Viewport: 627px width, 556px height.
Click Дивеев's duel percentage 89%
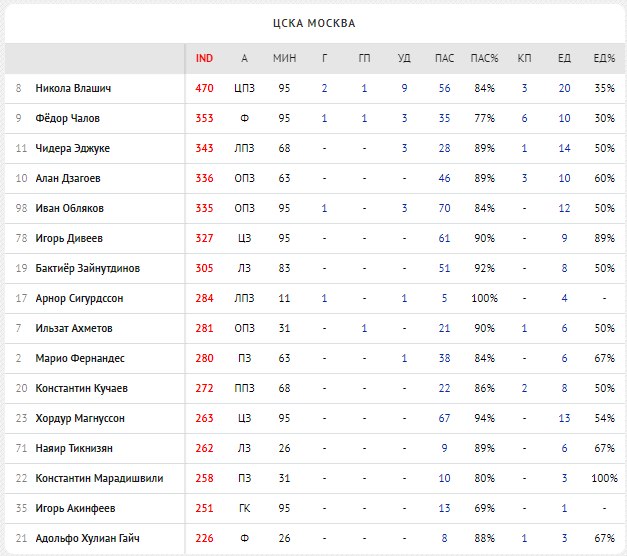(x=604, y=238)
